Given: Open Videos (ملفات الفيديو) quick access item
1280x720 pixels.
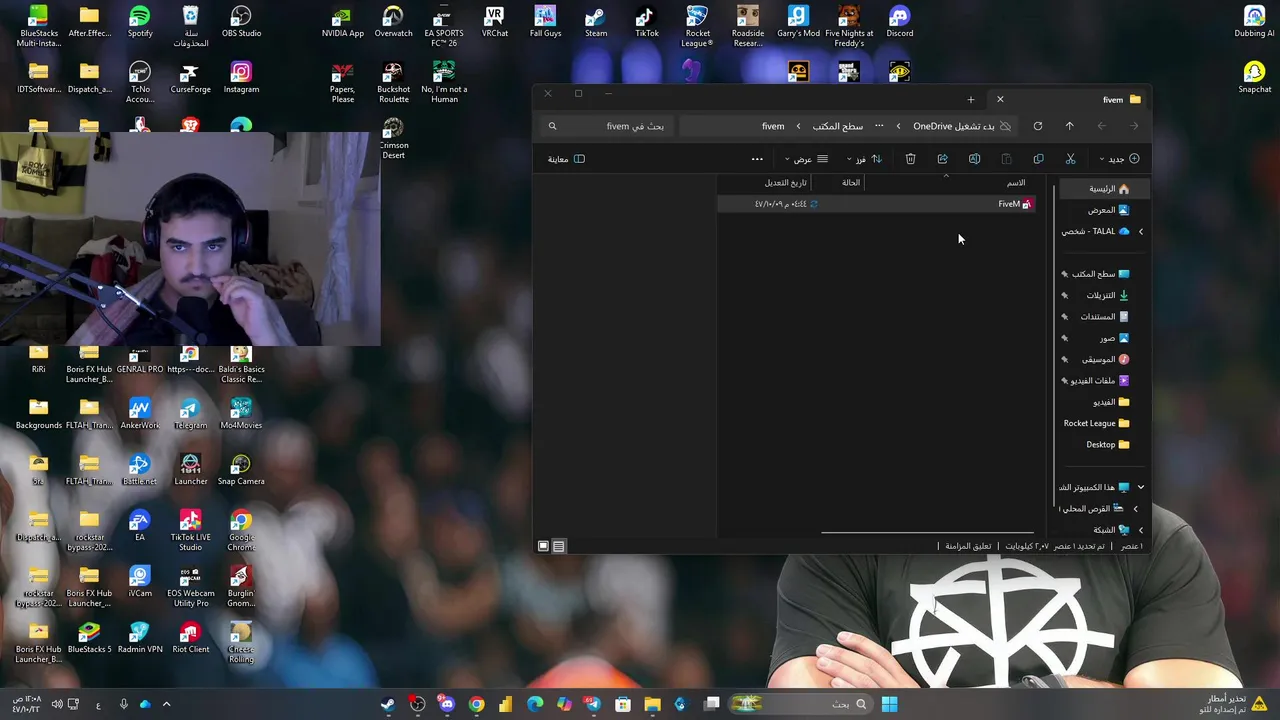Looking at the screenshot, I should coord(1099,381).
